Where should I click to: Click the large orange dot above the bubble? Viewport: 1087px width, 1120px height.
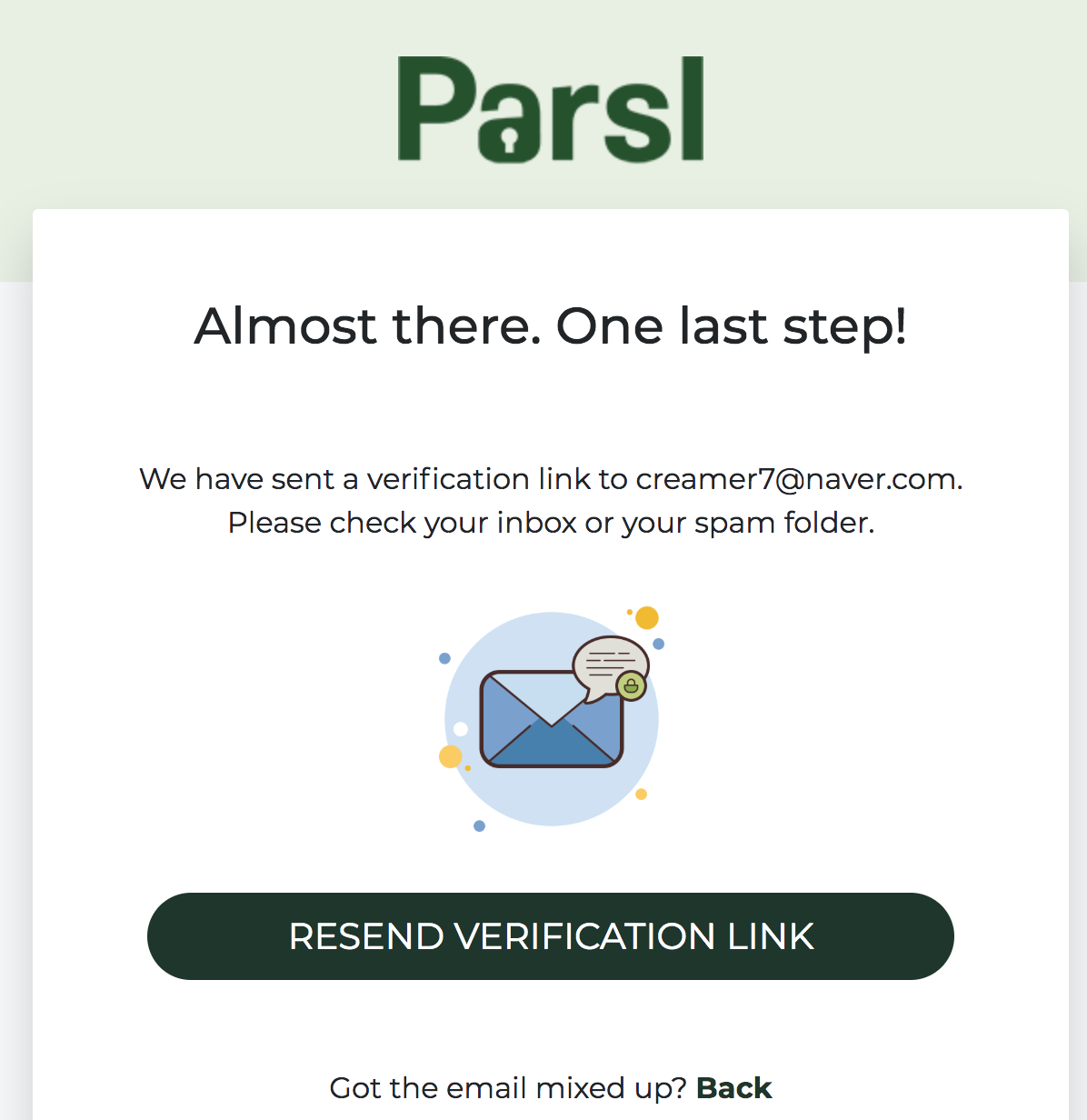coord(647,618)
